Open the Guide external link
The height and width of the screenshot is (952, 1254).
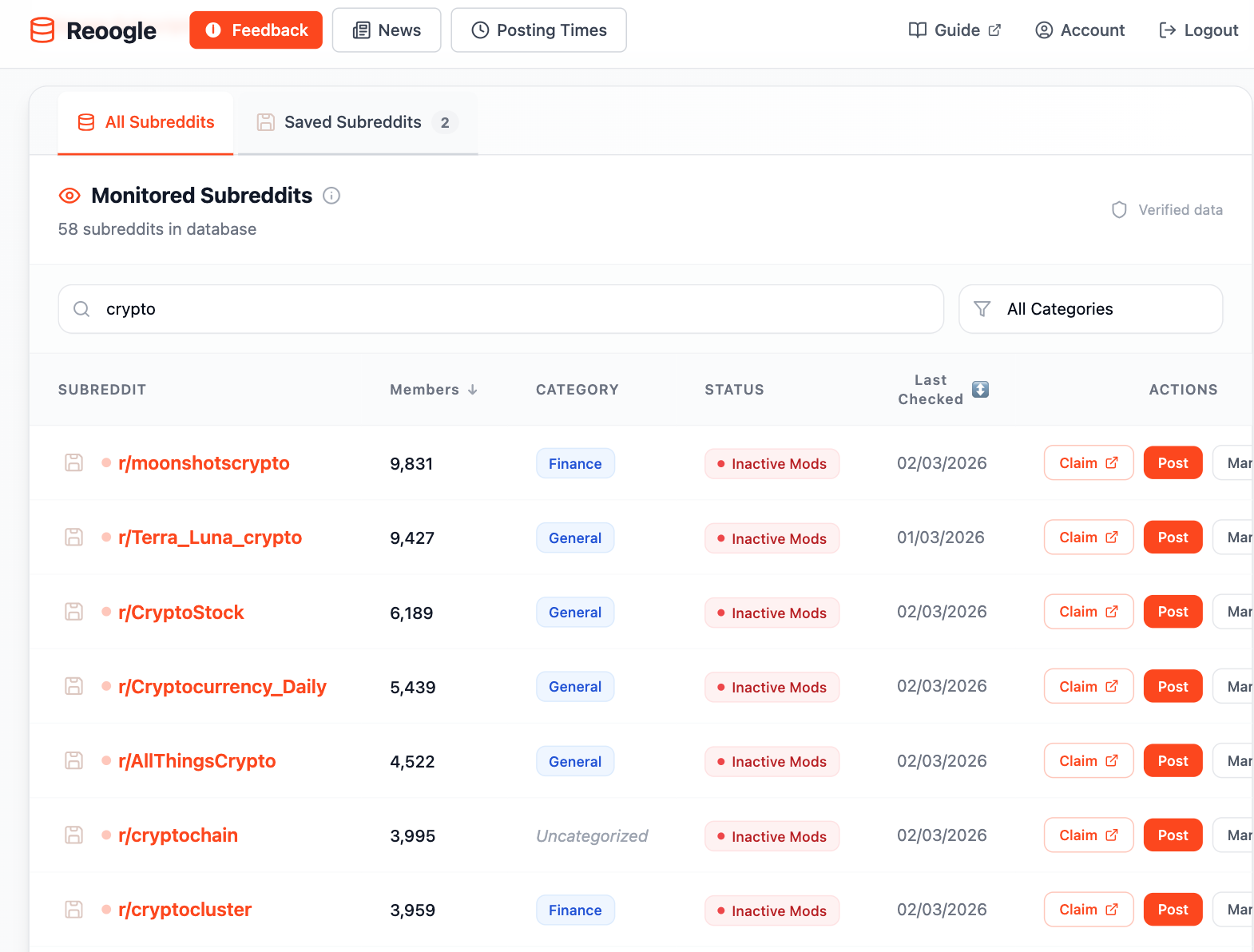point(954,30)
